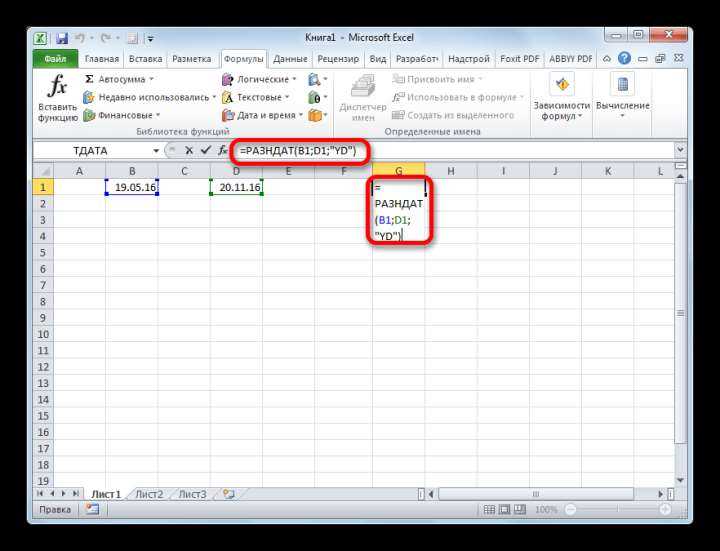Click the vertical scrollbar down arrow
This screenshot has height=551, width=720.
tap(680, 480)
